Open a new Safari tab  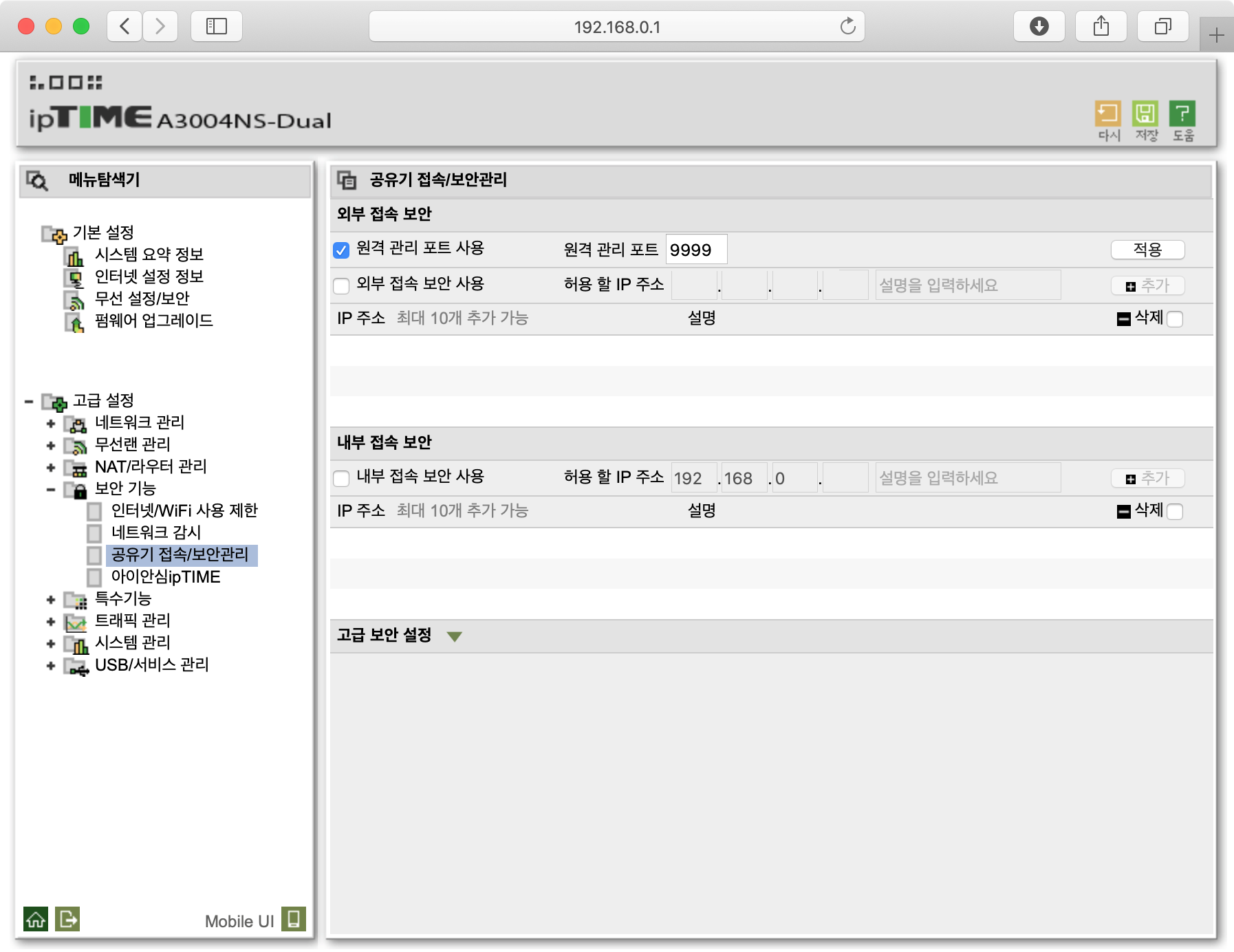tap(1216, 35)
